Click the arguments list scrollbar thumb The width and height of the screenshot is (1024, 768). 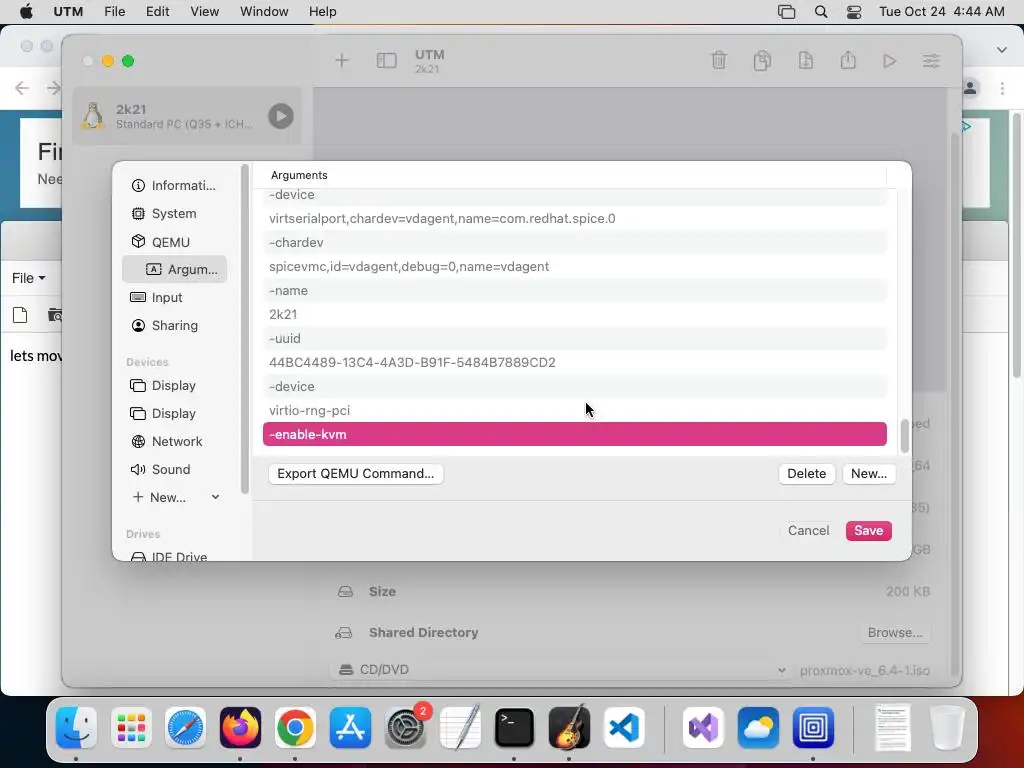[x=904, y=436]
